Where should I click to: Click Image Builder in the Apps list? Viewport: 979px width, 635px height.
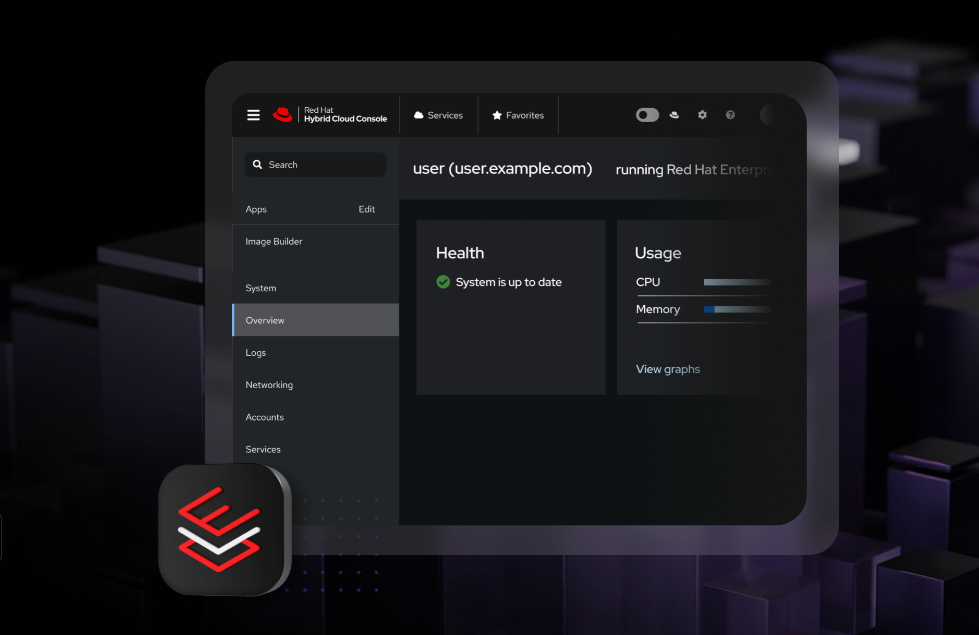pos(274,242)
